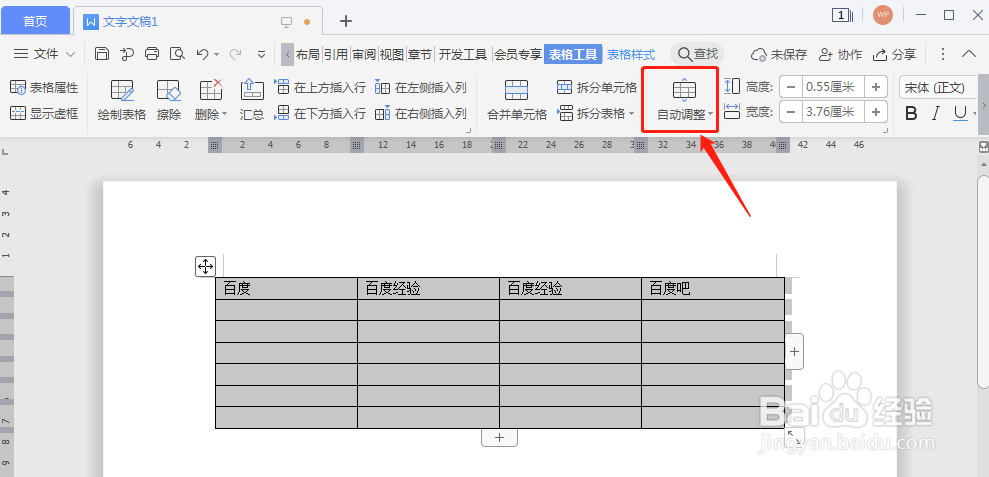Switch to Table Style (表格样式) tab
This screenshot has width=989, height=477.
click(631, 54)
